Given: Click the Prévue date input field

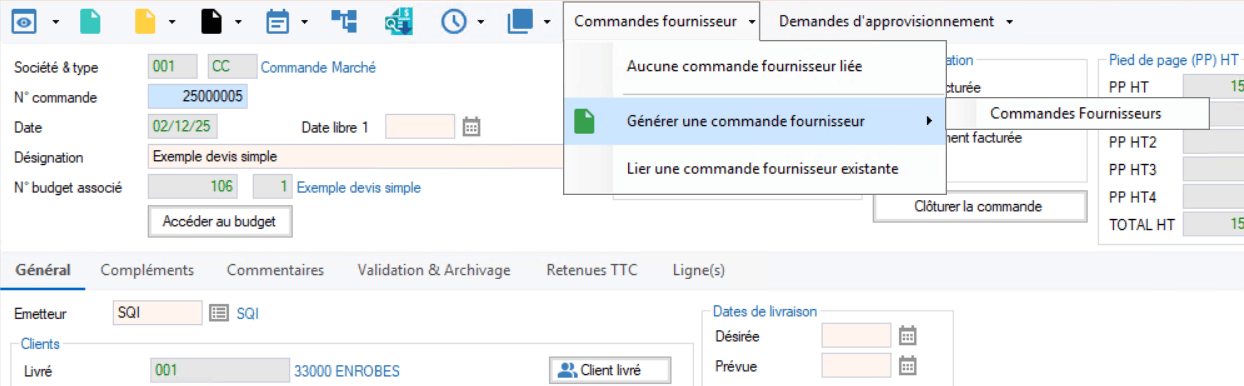Looking at the screenshot, I should [856, 365].
